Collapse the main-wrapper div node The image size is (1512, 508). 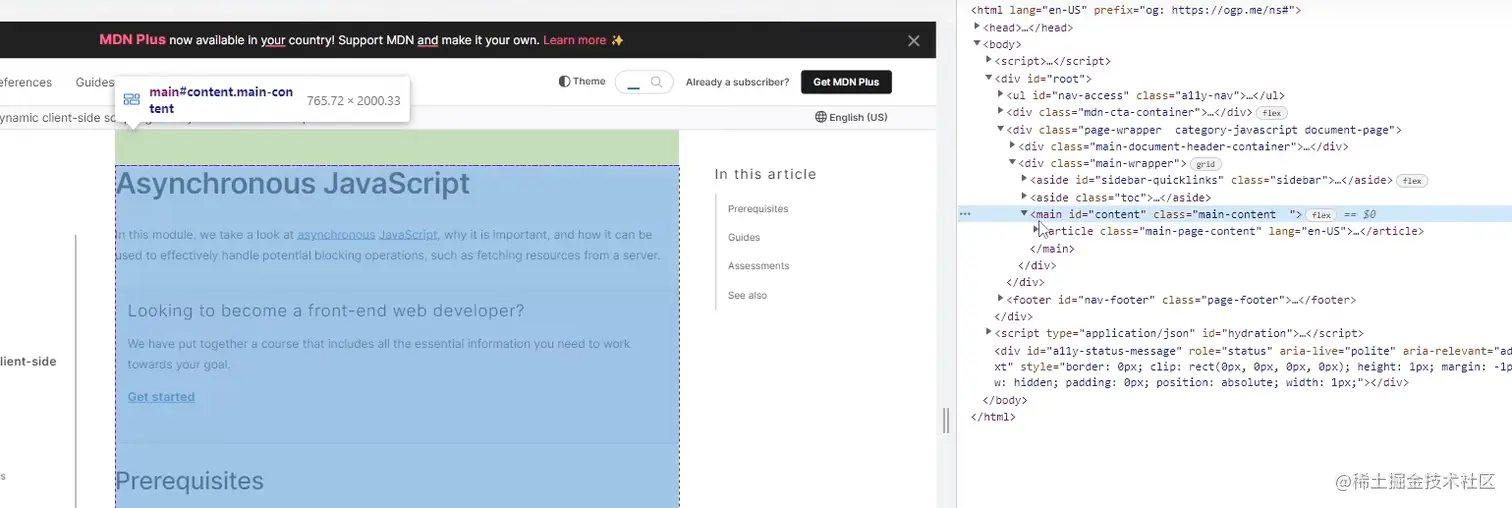pos(1013,163)
